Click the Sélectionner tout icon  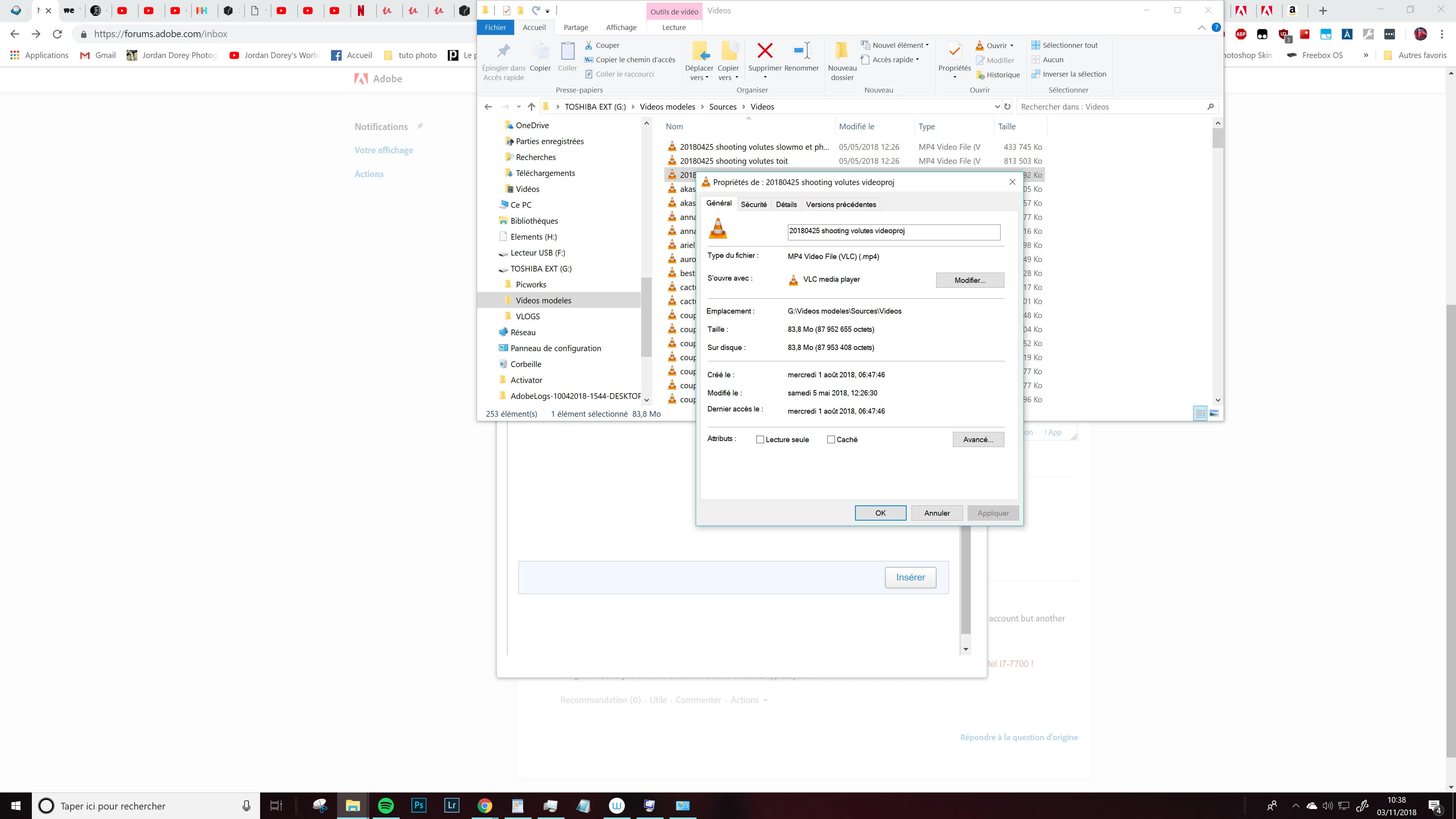[x=1036, y=45]
